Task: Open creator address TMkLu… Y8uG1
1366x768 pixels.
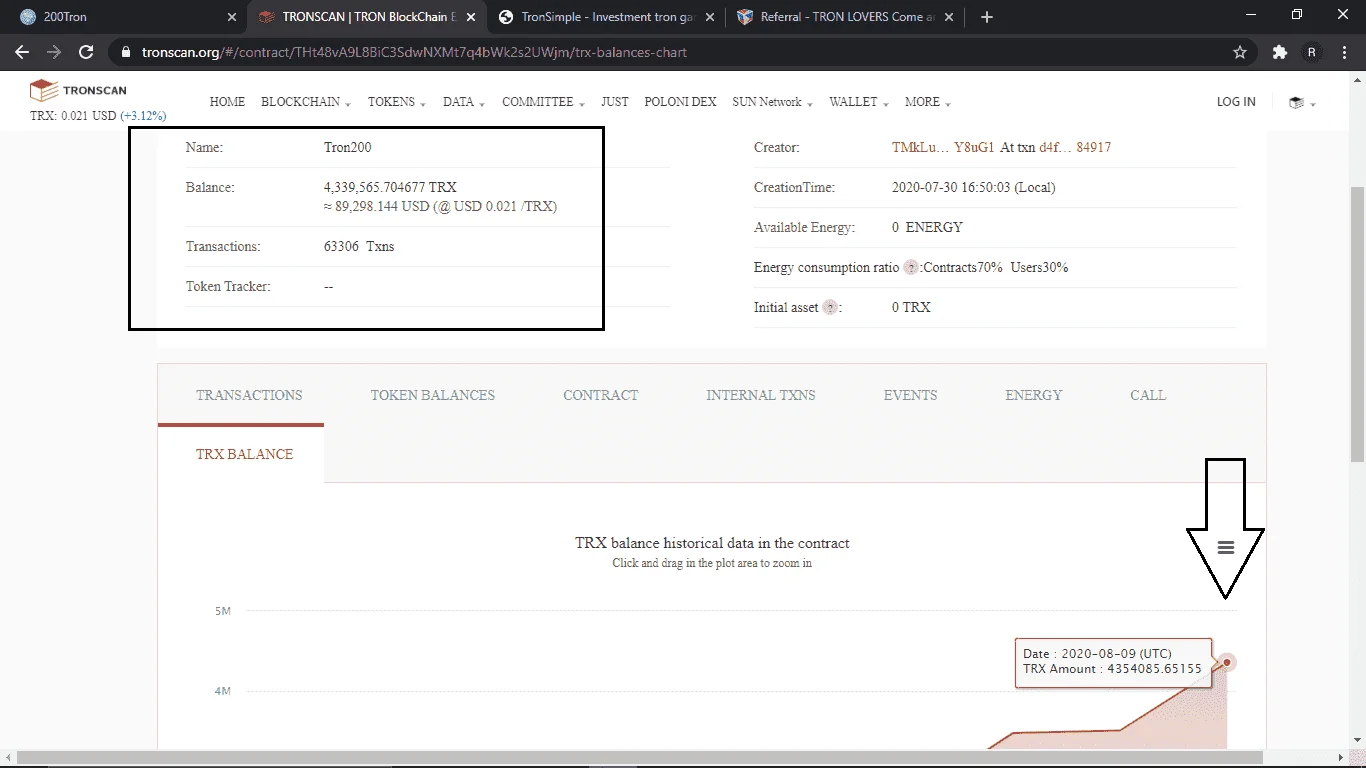Action: pyautogui.click(x=943, y=147)
